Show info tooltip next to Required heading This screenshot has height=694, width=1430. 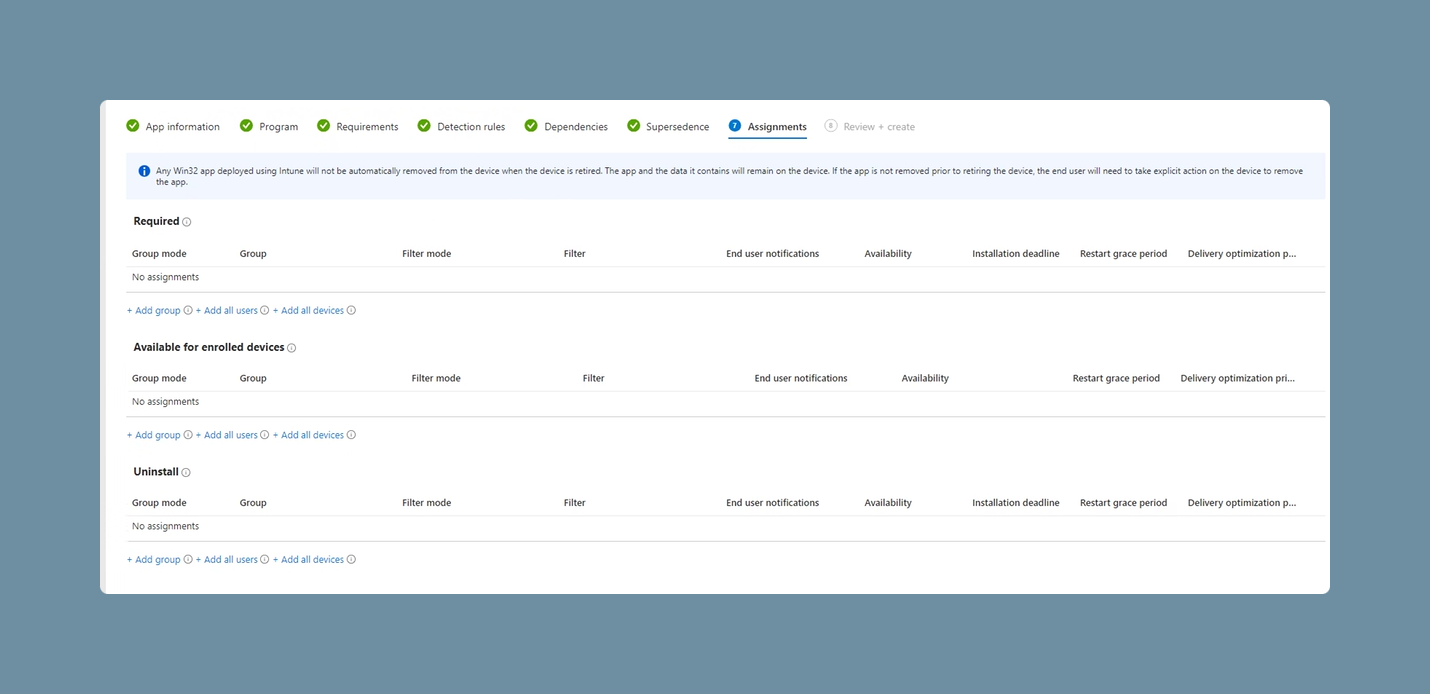(187, 222)
